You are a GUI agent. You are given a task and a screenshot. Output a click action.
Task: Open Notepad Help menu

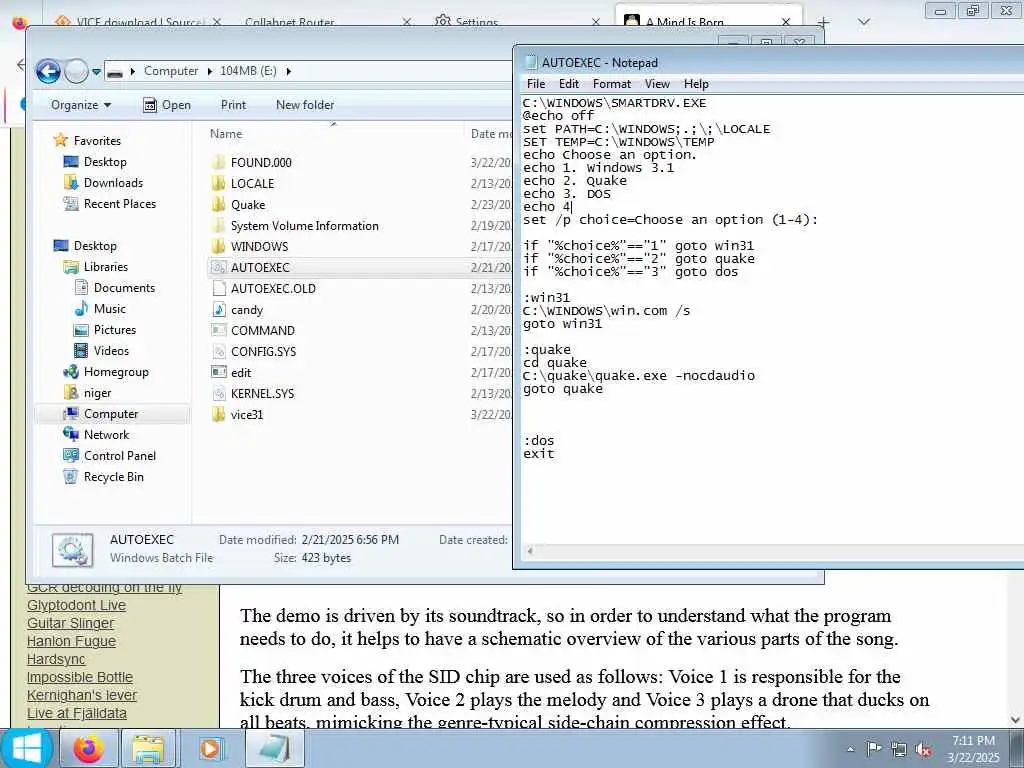click(x=696, y=84)
